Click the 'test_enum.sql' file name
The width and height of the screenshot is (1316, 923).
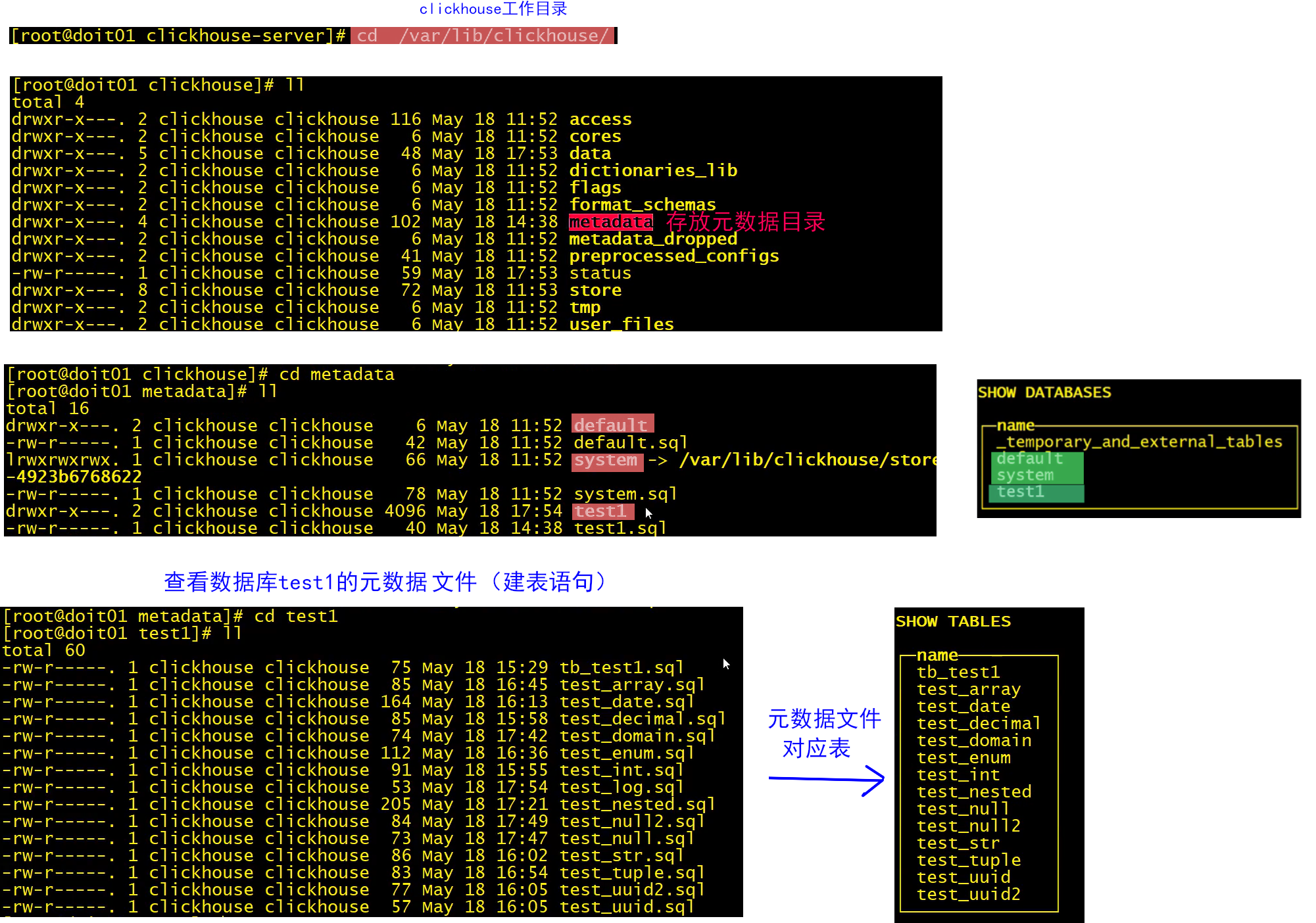coord(627,753)
